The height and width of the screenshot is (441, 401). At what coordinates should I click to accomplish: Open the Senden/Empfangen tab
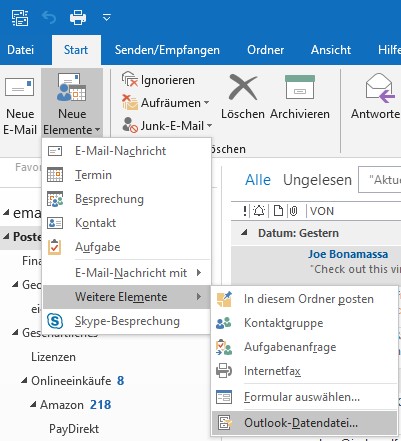[167, 50]
